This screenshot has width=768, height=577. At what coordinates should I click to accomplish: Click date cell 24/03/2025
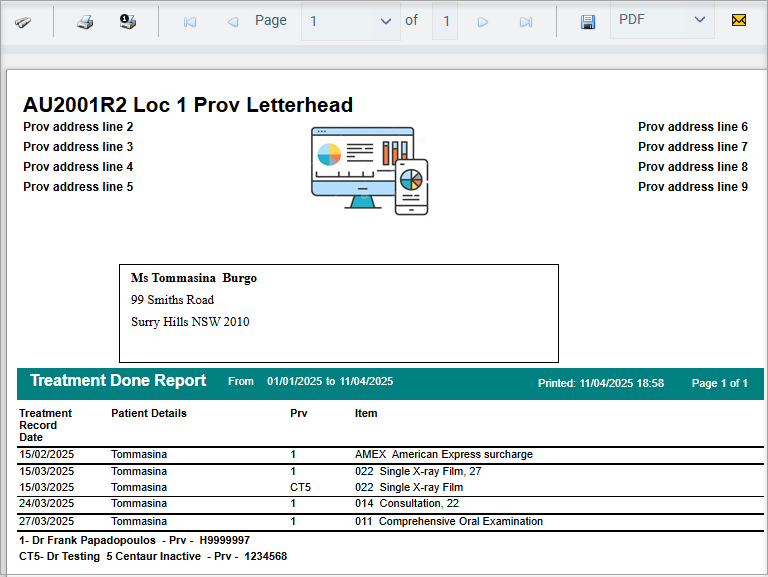tap(47, 504)
